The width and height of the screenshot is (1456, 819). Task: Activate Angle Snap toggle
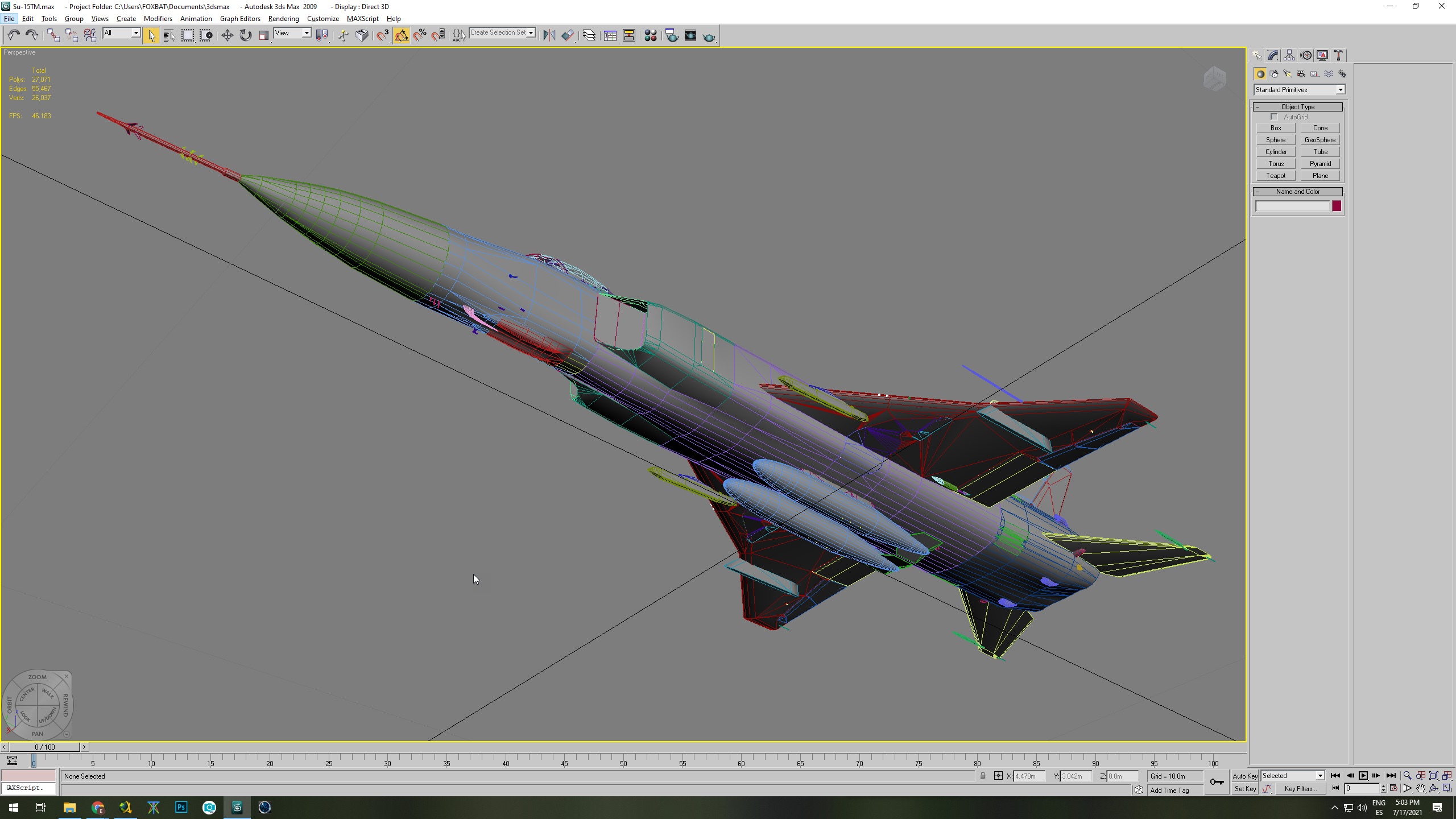click(x=402, y=36)
